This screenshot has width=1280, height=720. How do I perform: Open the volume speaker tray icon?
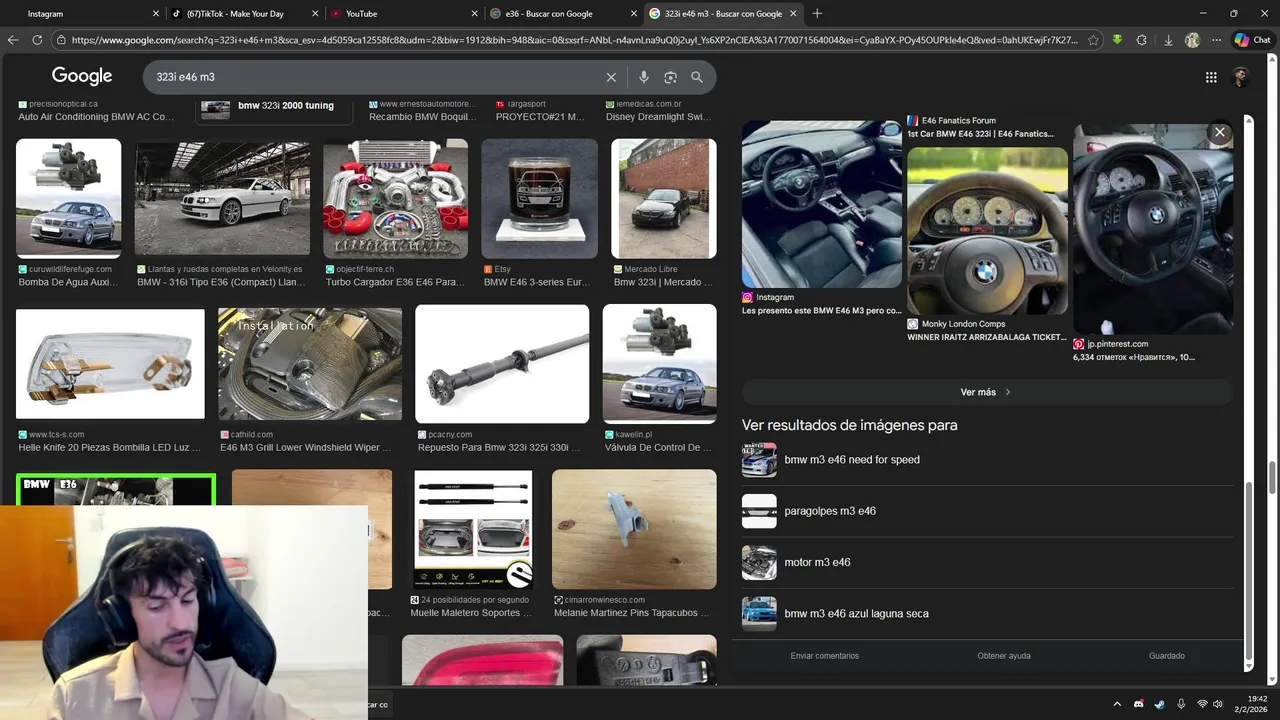point(1218,704)
